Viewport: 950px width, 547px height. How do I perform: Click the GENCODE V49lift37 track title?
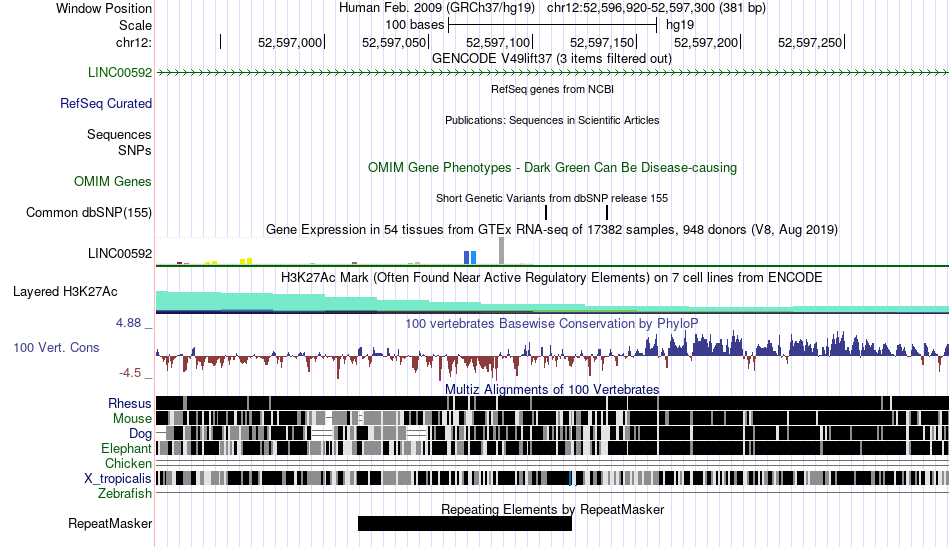(x=552, y=59)
